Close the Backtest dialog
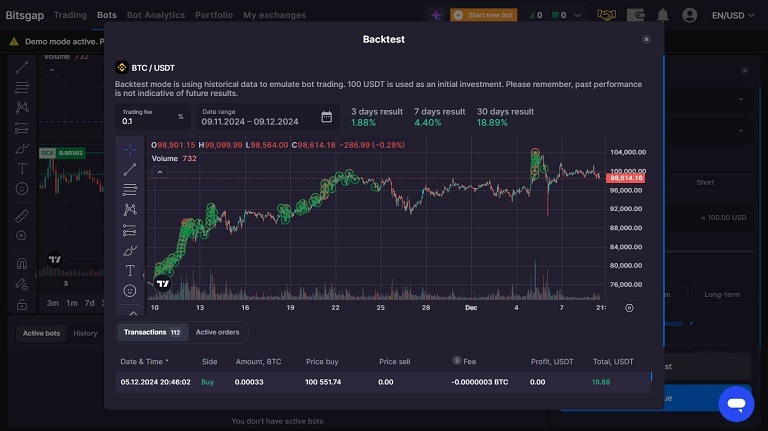This screenshot has height=431, width=768. (x=647, y=40)
